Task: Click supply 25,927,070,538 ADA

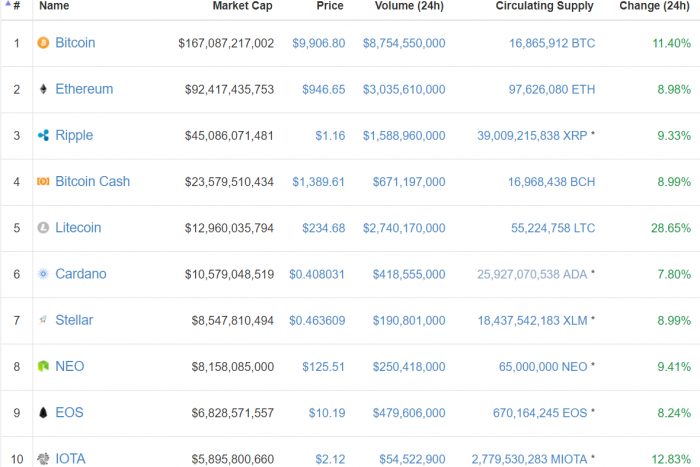Action: [532, 274]
